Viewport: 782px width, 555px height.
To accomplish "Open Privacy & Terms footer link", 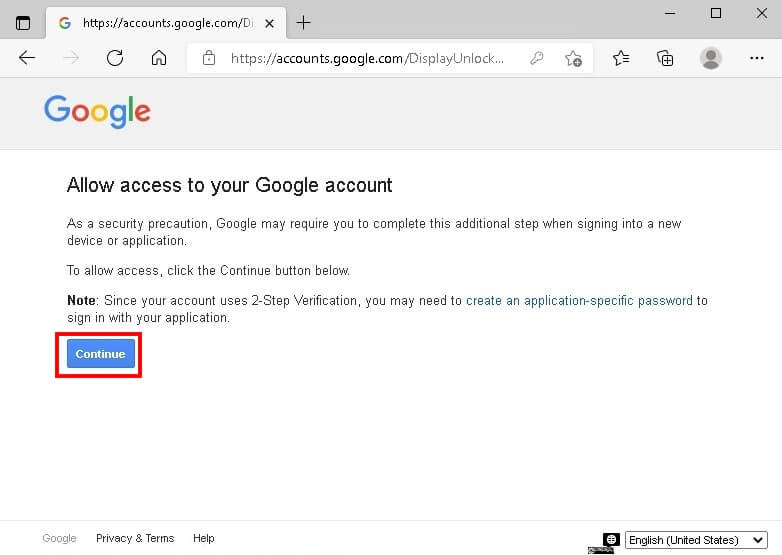I will point(135,538).
